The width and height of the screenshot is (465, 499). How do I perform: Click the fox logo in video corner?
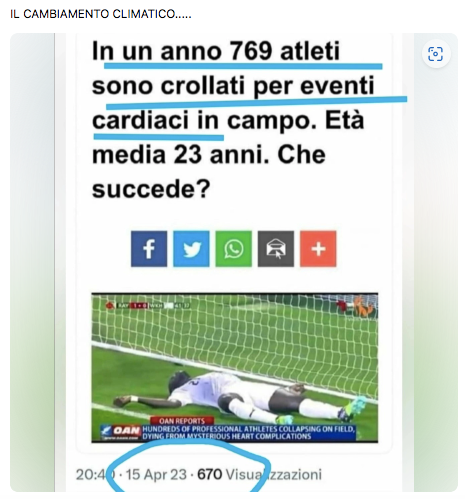(x=364, y=307)
